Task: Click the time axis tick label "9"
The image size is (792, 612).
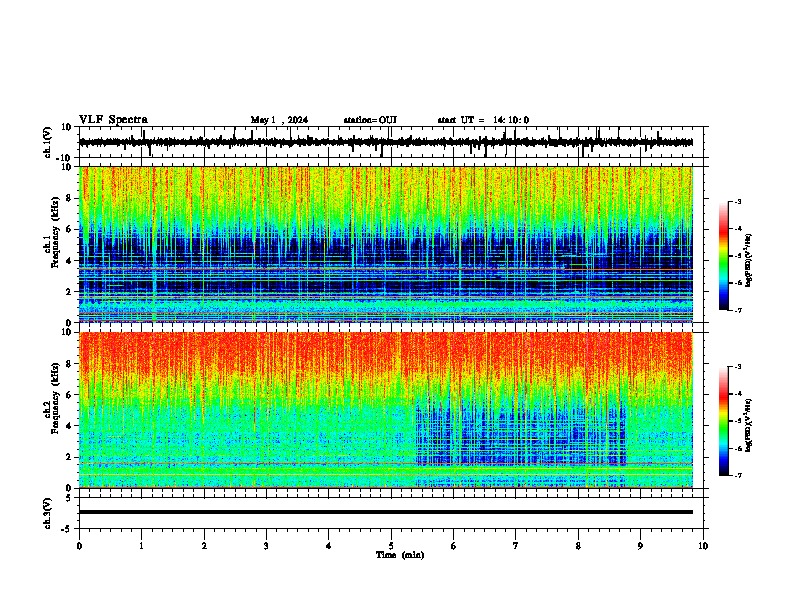Action: coord(640,546)
